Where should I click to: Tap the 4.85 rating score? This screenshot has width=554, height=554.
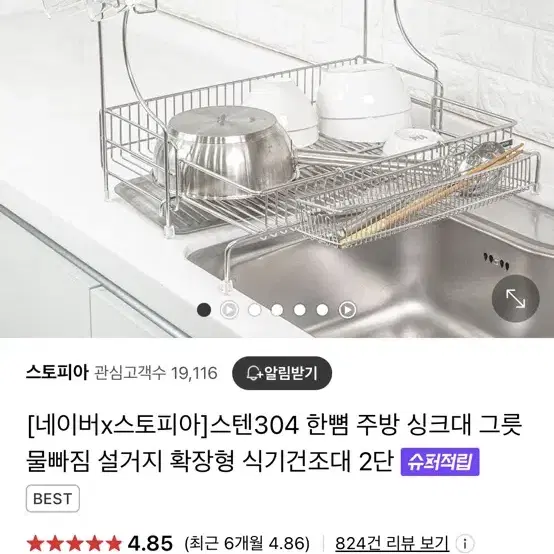click(x=150, y=543)
